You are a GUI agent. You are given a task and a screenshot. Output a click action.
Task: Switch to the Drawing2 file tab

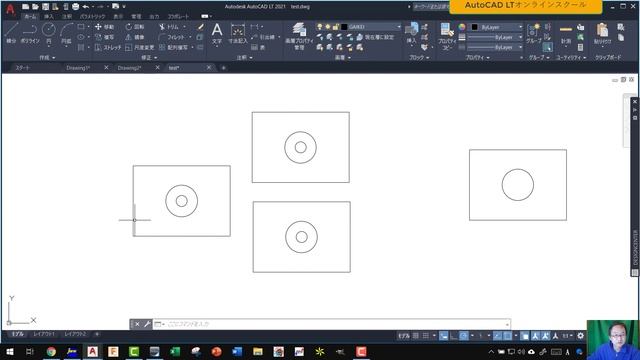point(129,68)
